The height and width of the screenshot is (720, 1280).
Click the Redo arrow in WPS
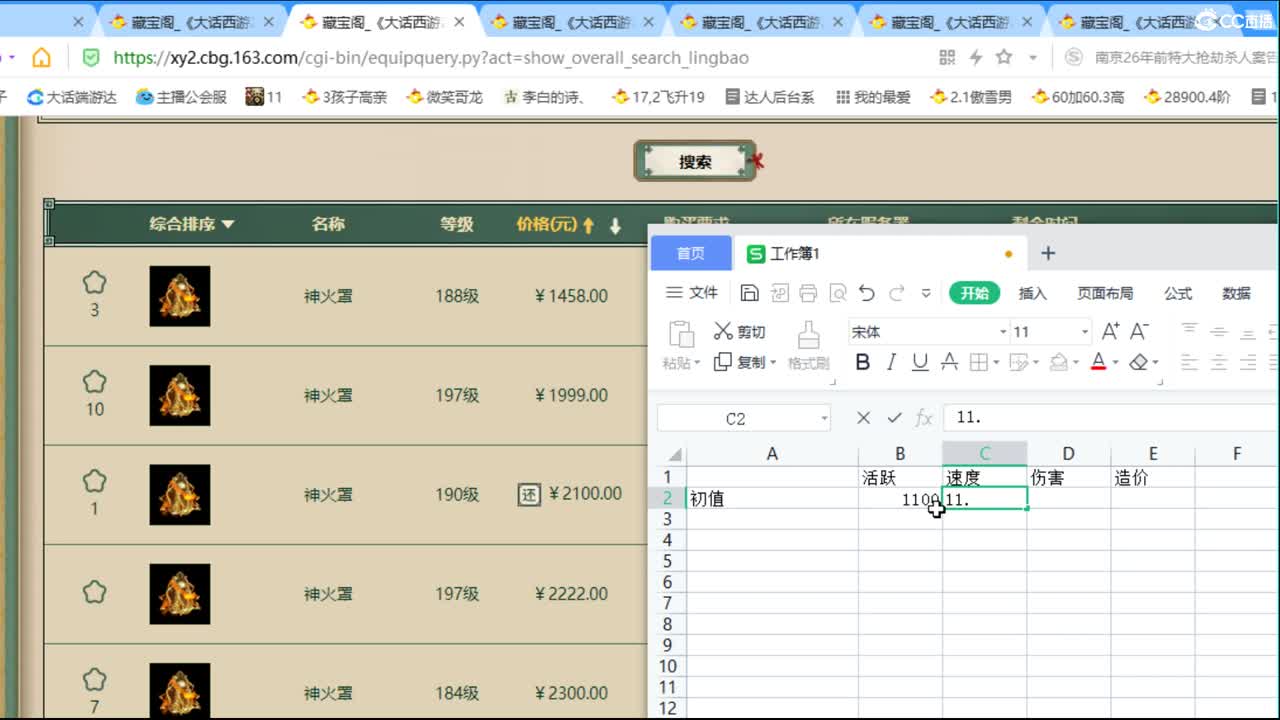click(x=897, y=293)
